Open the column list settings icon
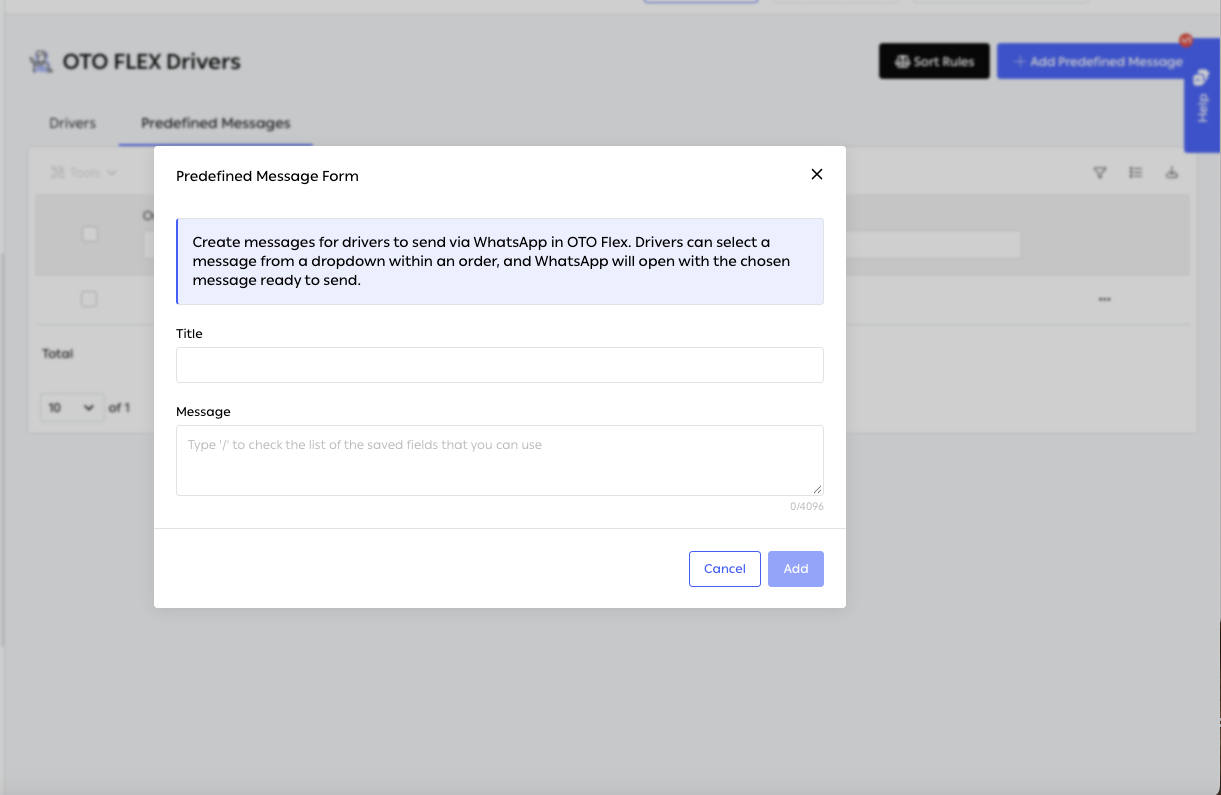The height and width of the screenshot is (795, 1221). [1136, 173]
